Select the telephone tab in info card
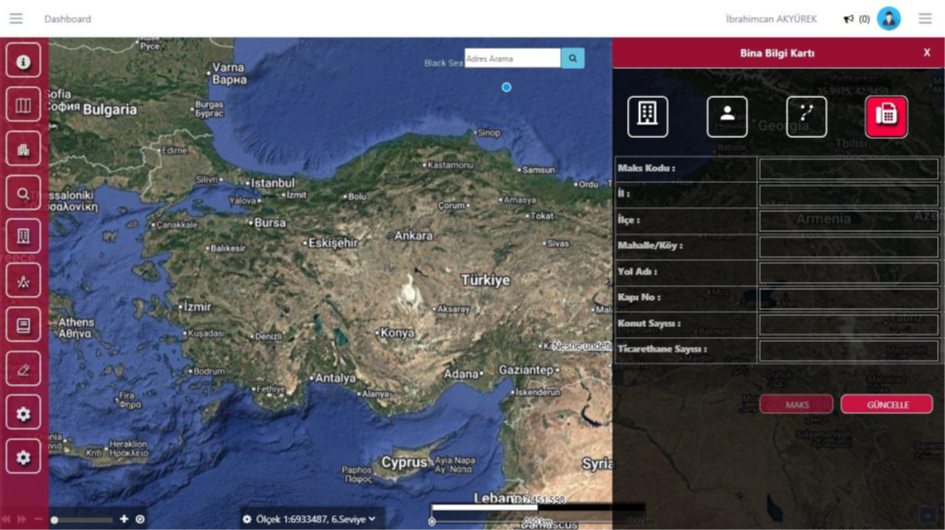This screenshot has height=530, width=945. [x=886, y=116]
